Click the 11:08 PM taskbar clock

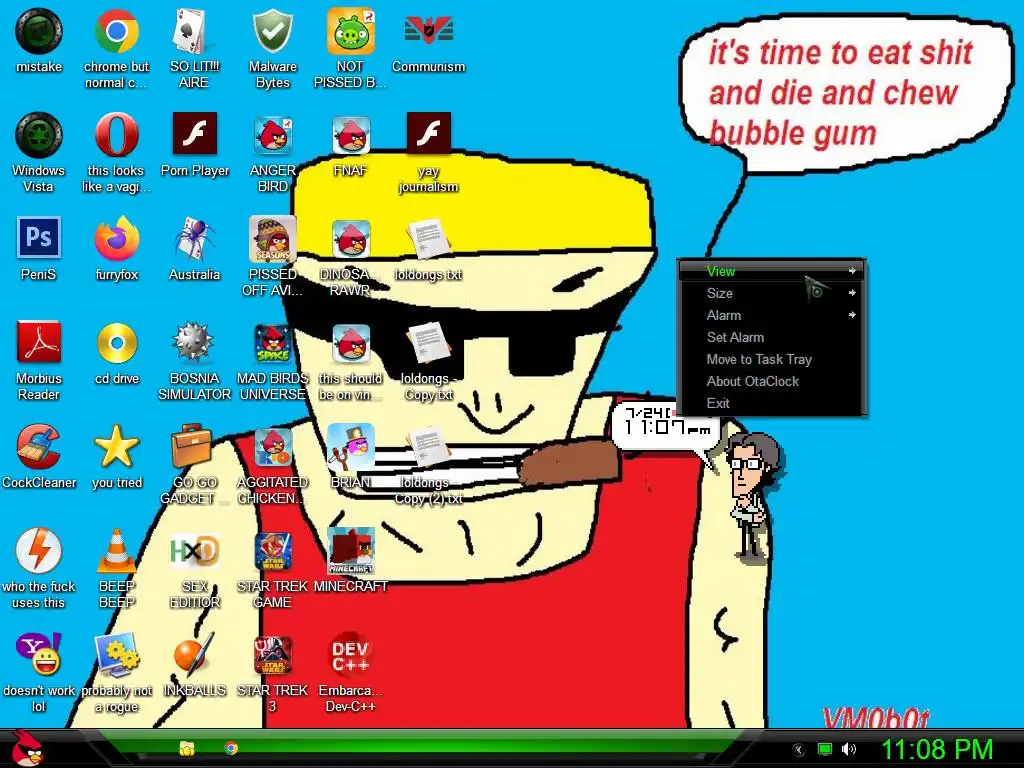937,749
